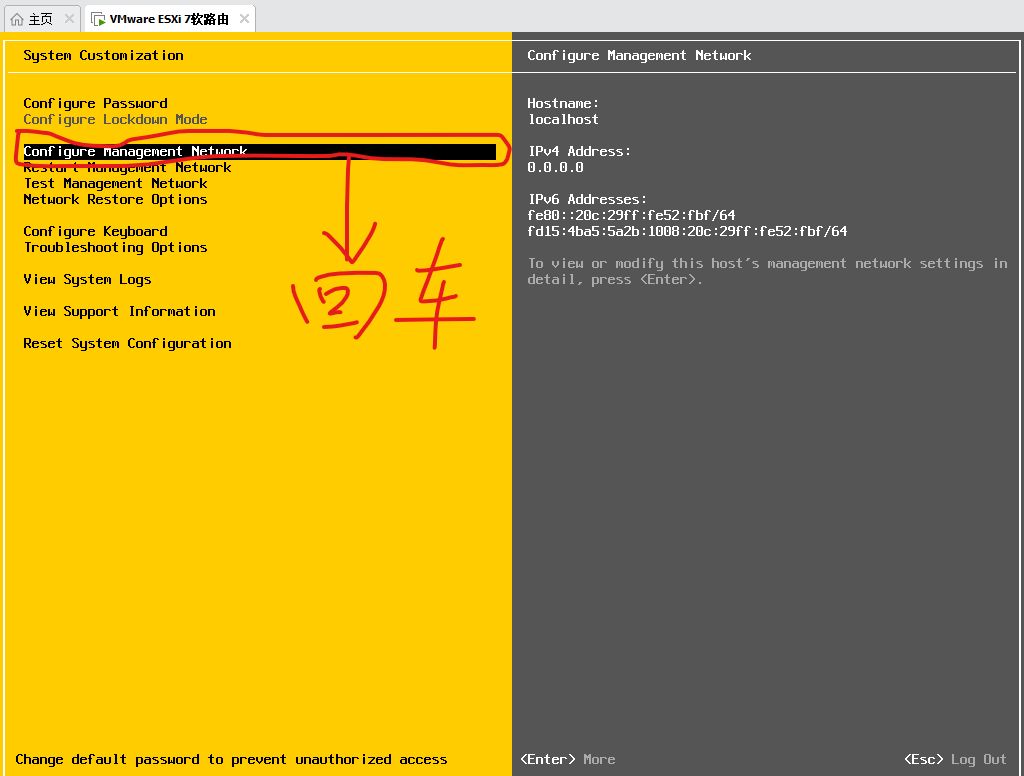
Task: Switch to the 主页 tab
Action: coord(42,19)
